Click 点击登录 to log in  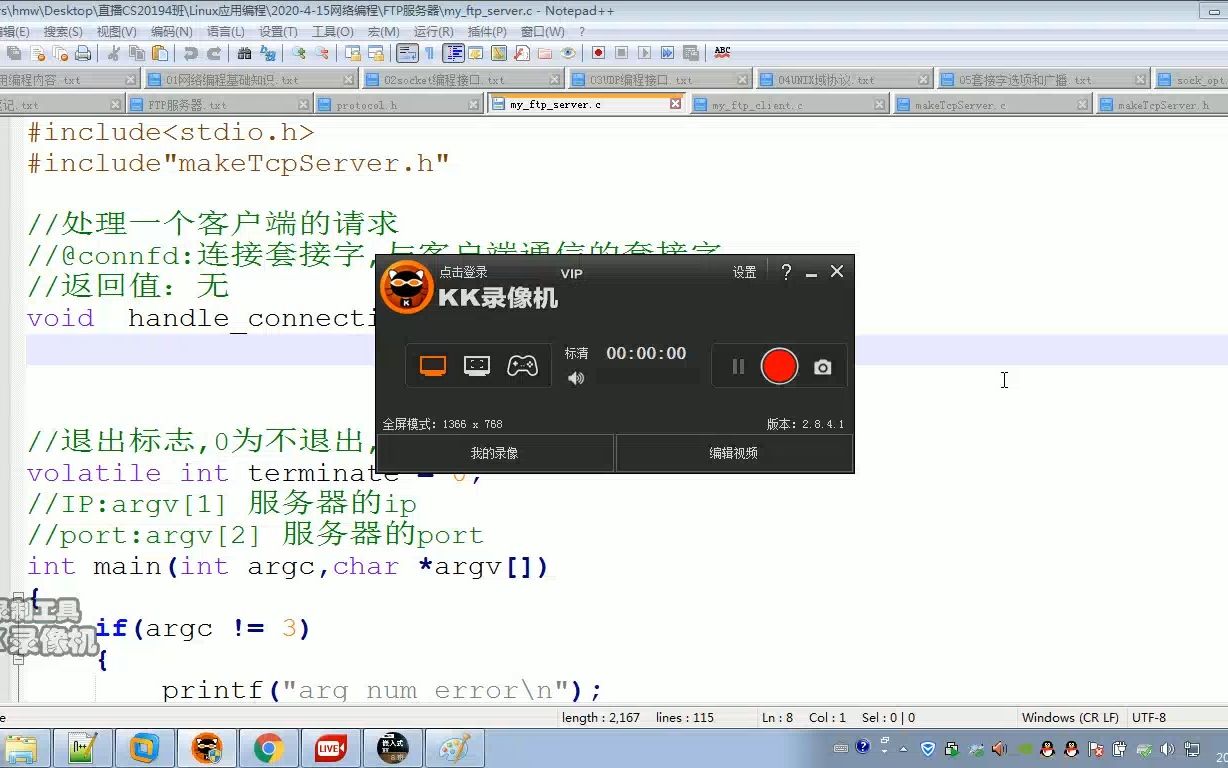(x=462, y=272)
